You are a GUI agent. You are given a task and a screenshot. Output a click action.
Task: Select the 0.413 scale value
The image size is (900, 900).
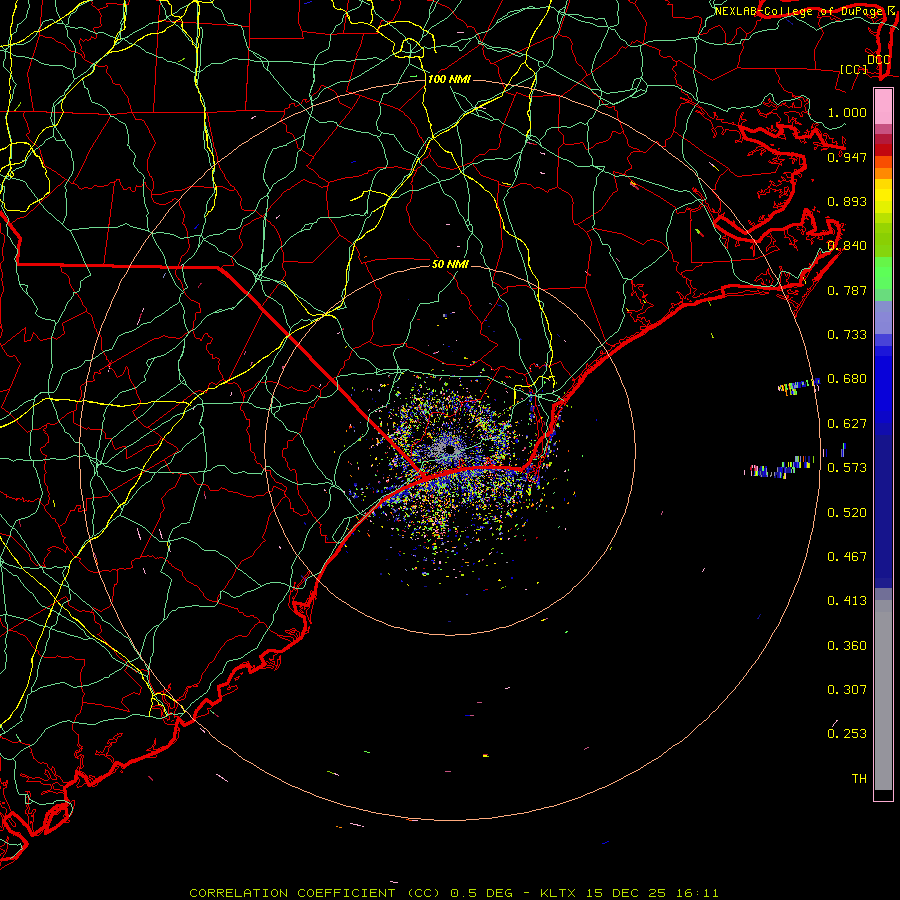coord(847,601)
